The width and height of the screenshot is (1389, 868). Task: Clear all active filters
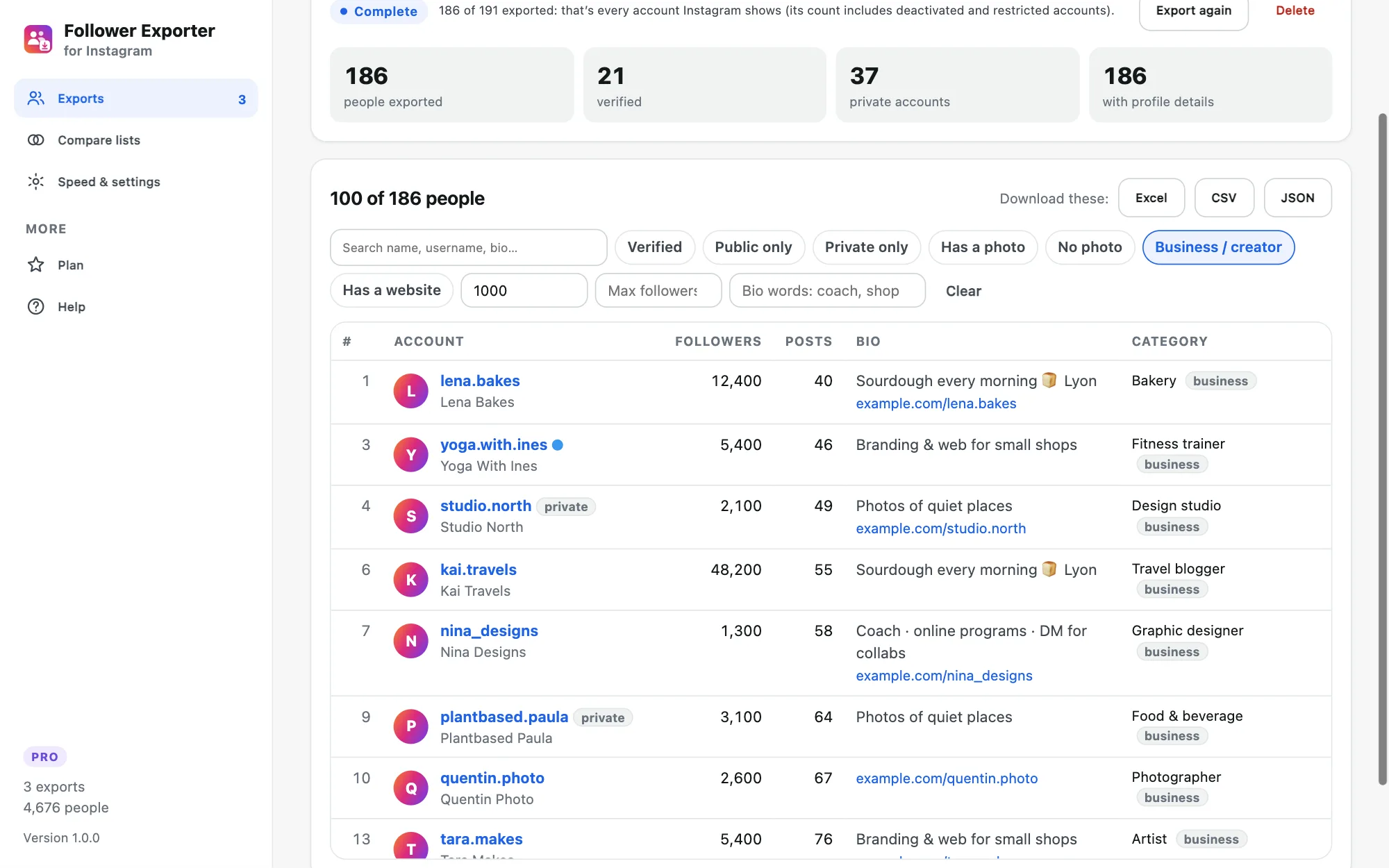click(963, 291)
